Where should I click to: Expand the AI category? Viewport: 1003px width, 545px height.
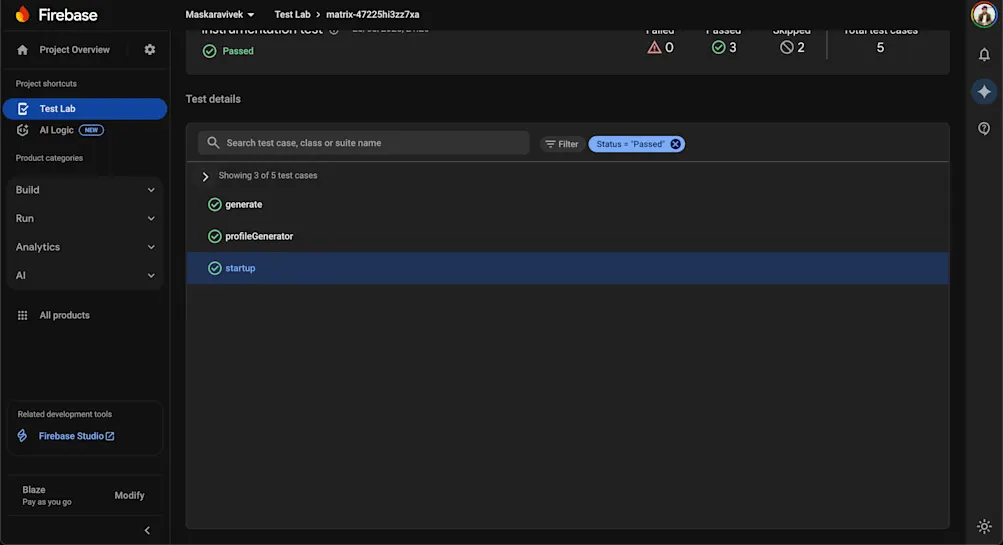point(85,276)
